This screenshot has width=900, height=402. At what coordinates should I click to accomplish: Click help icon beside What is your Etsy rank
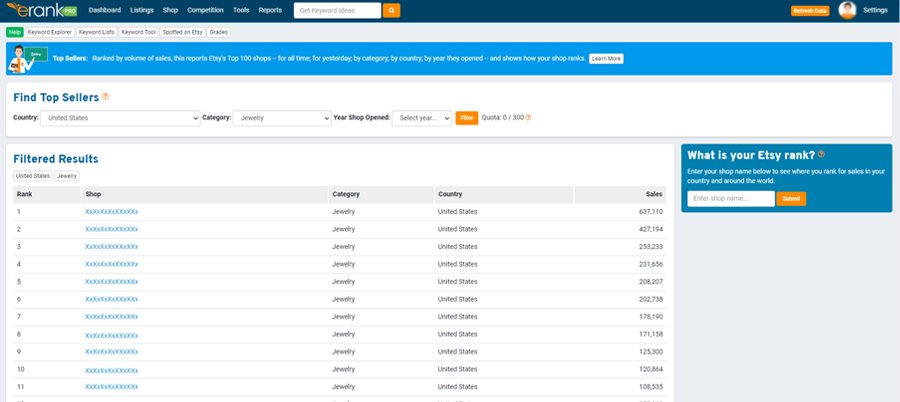(x=821, y=154)
